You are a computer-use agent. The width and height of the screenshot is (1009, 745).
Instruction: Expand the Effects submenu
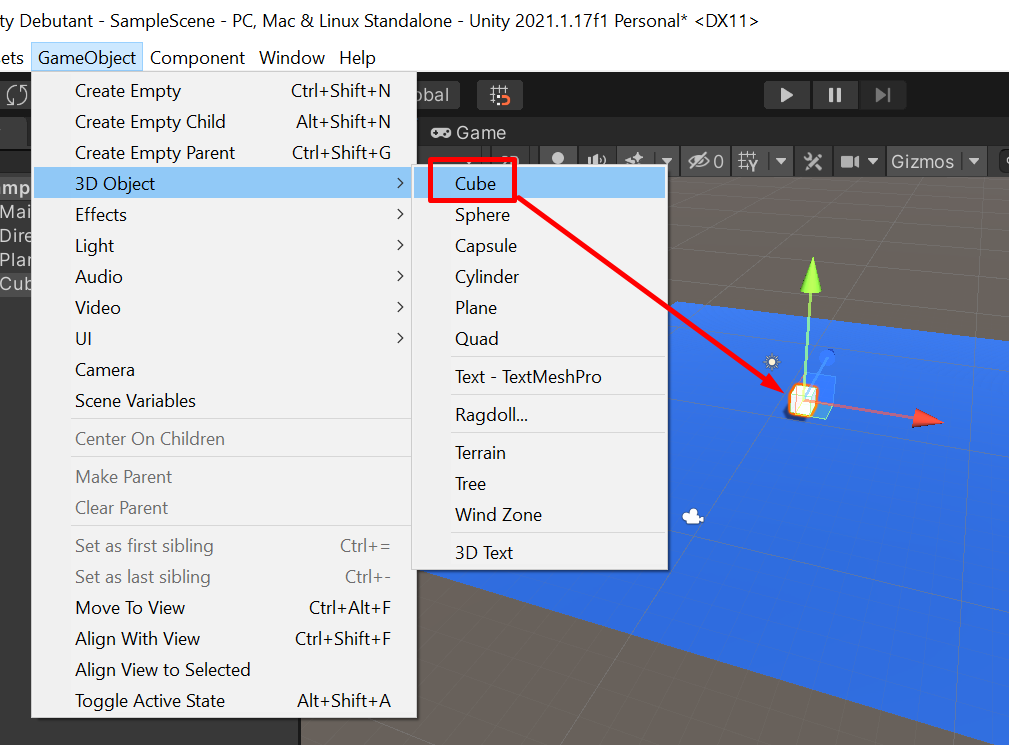click(222, 214)
